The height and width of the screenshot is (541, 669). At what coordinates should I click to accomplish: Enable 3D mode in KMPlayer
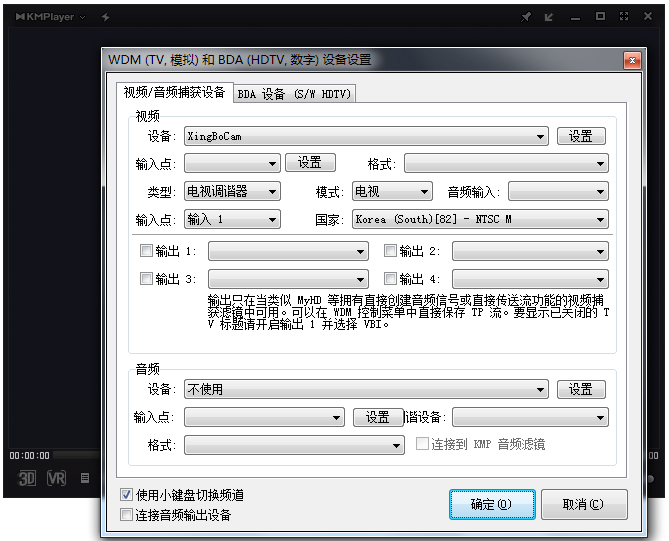coord(27,478)
